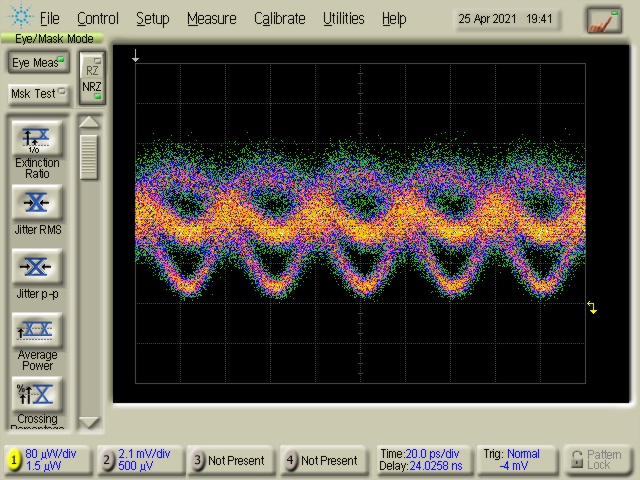The width and height of the screenshot is (640, 480).
Task: Click the measurement toolbar scrollbar thumb
Action: (90, 156)
